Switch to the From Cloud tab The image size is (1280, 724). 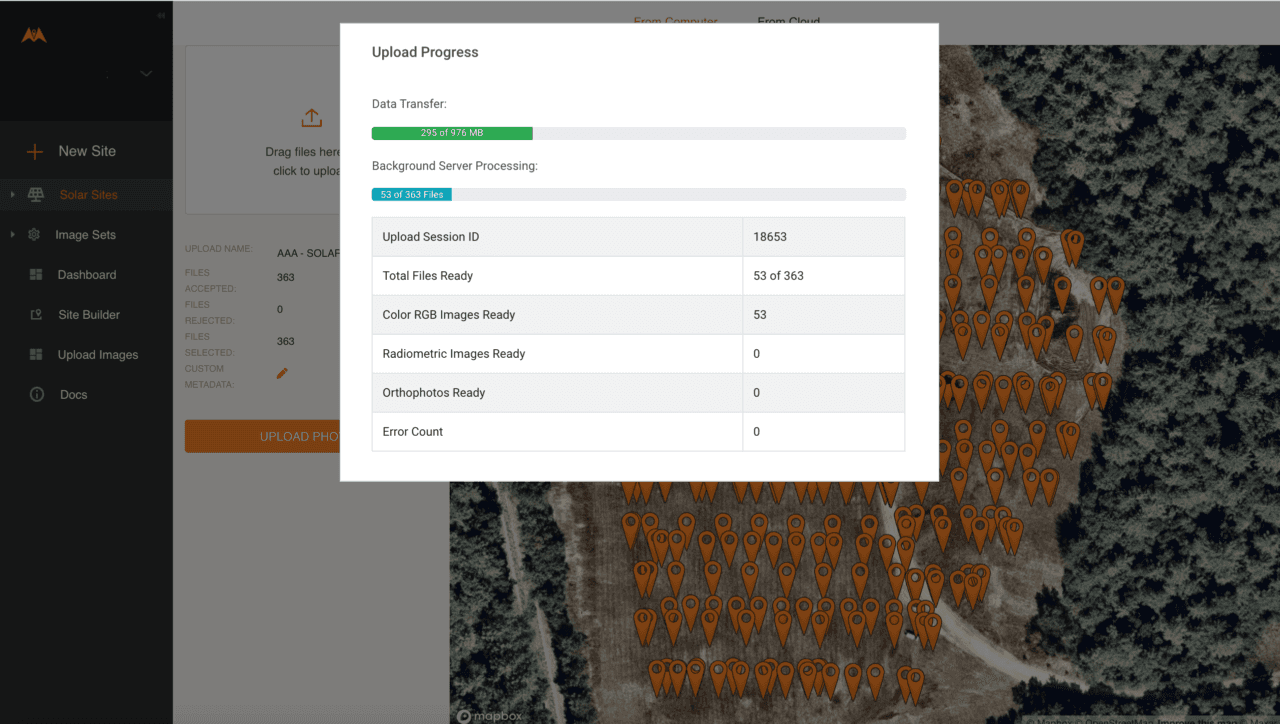(x=788, y=21)
